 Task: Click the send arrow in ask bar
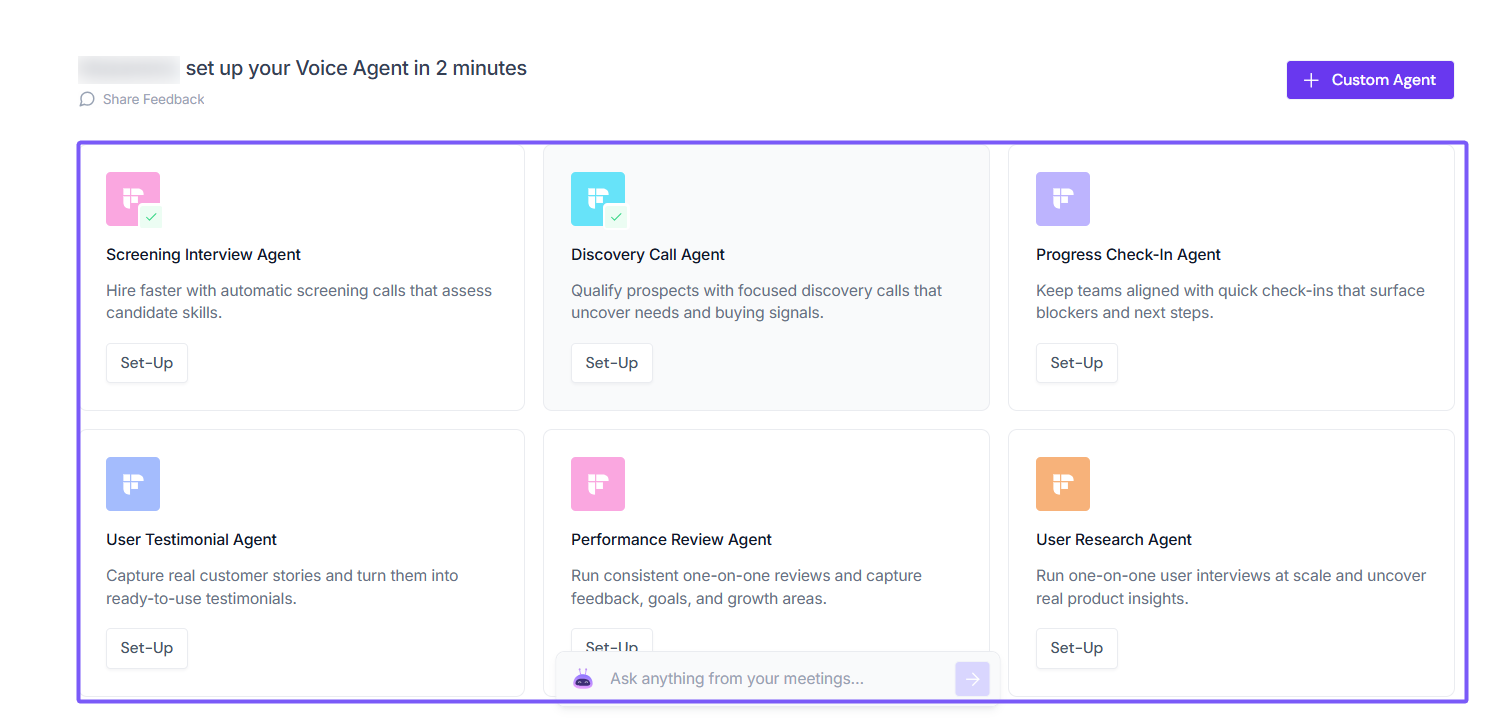(972, 679)
